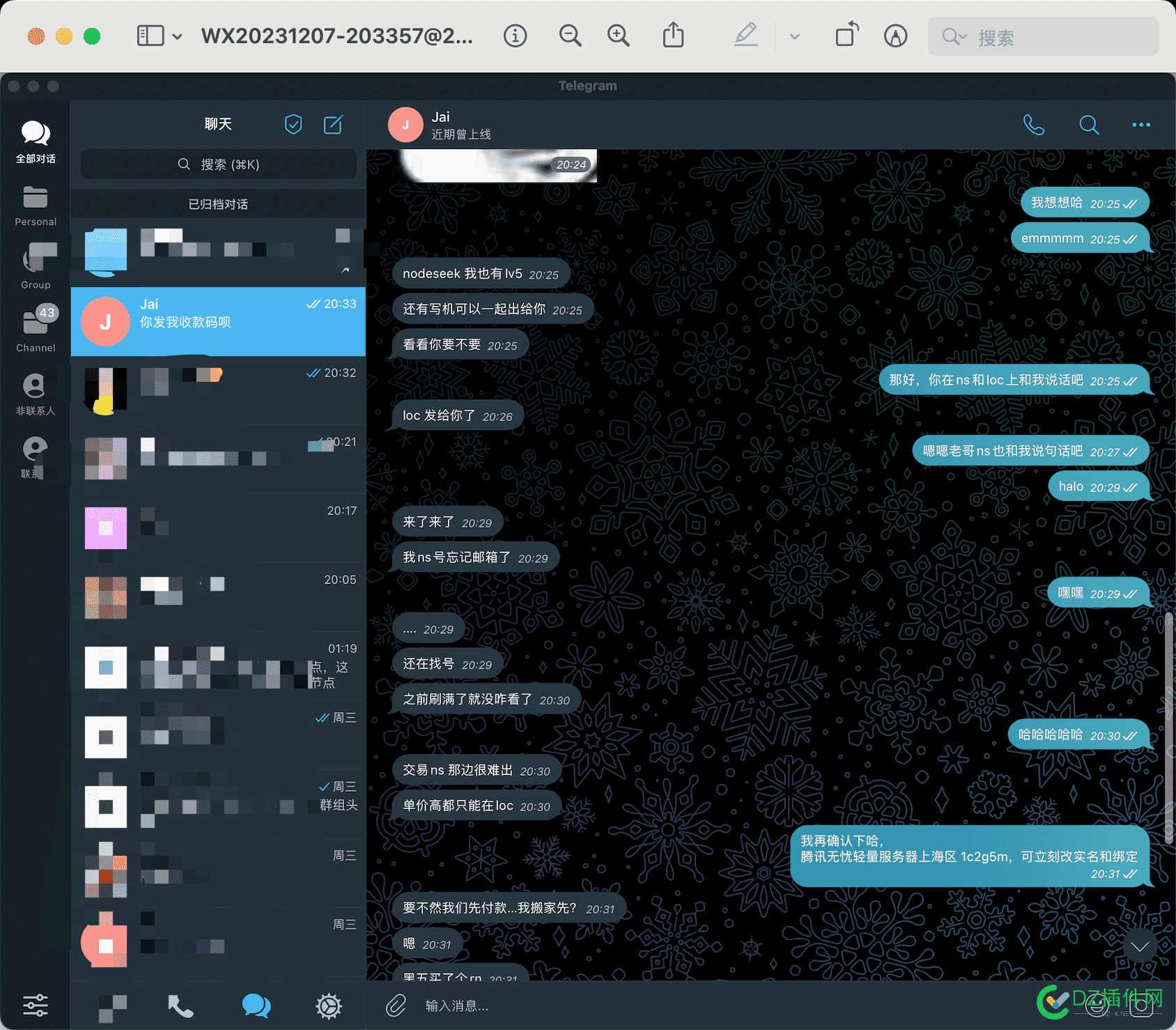Screen dimensions: 1176x1030
Task: Open the Calls tab phone icon
Action: click(180, 1006)
